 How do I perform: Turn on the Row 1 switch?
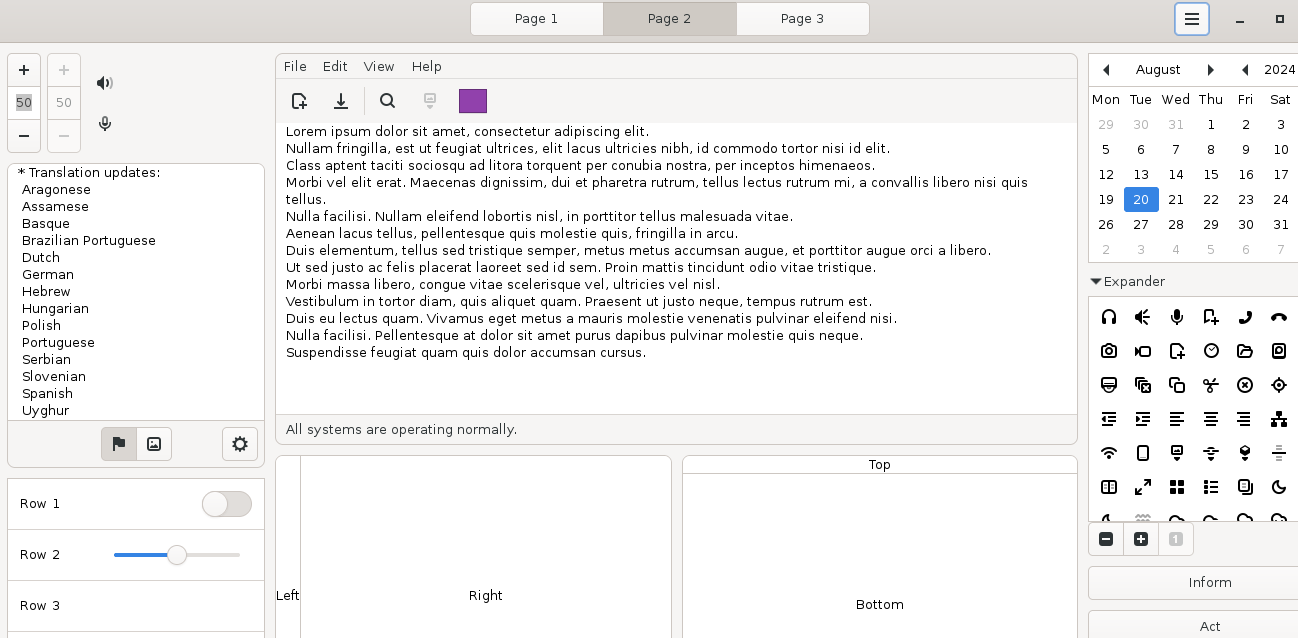226,504
